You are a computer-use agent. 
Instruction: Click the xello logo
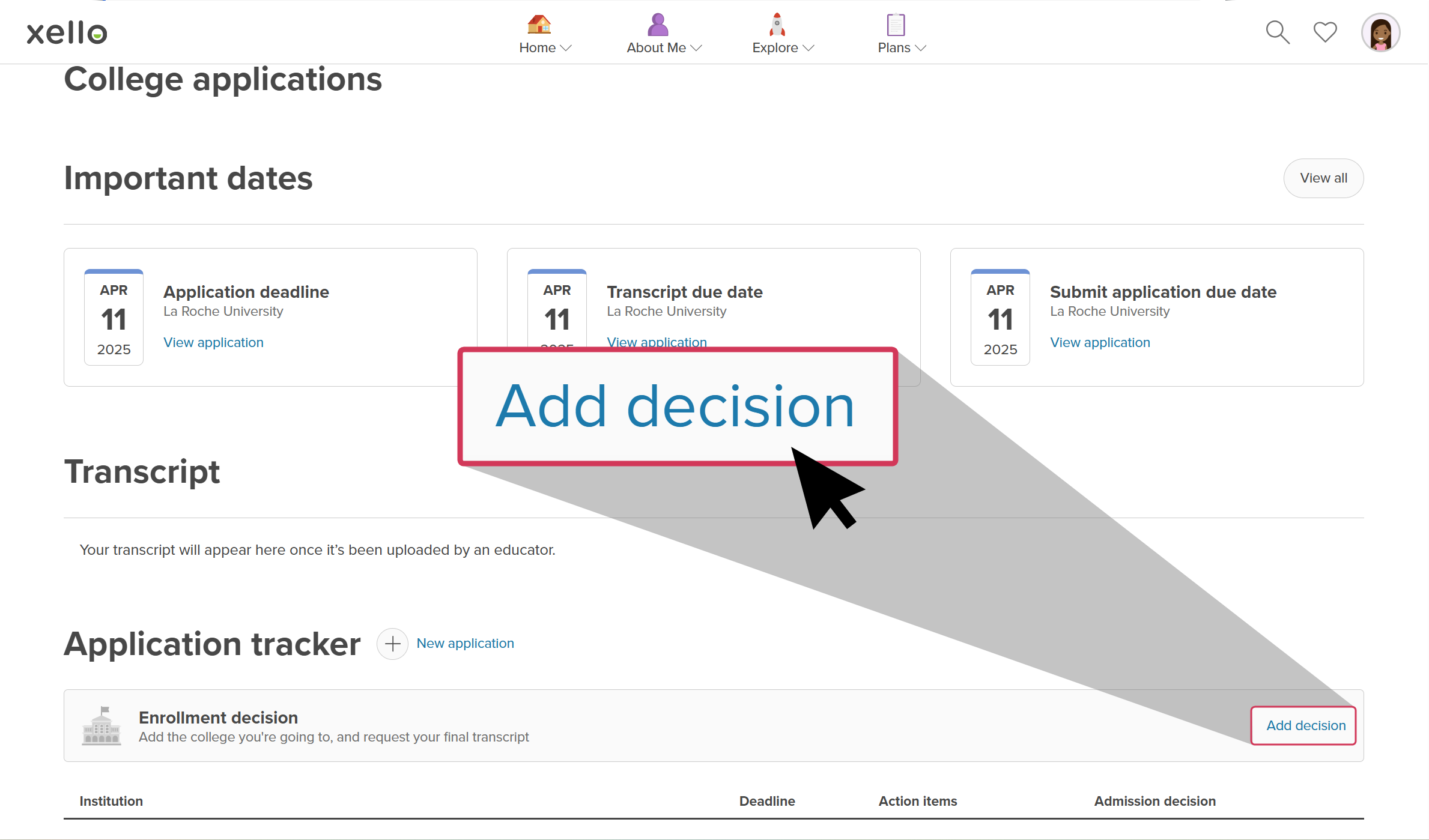tap(66, 32)
